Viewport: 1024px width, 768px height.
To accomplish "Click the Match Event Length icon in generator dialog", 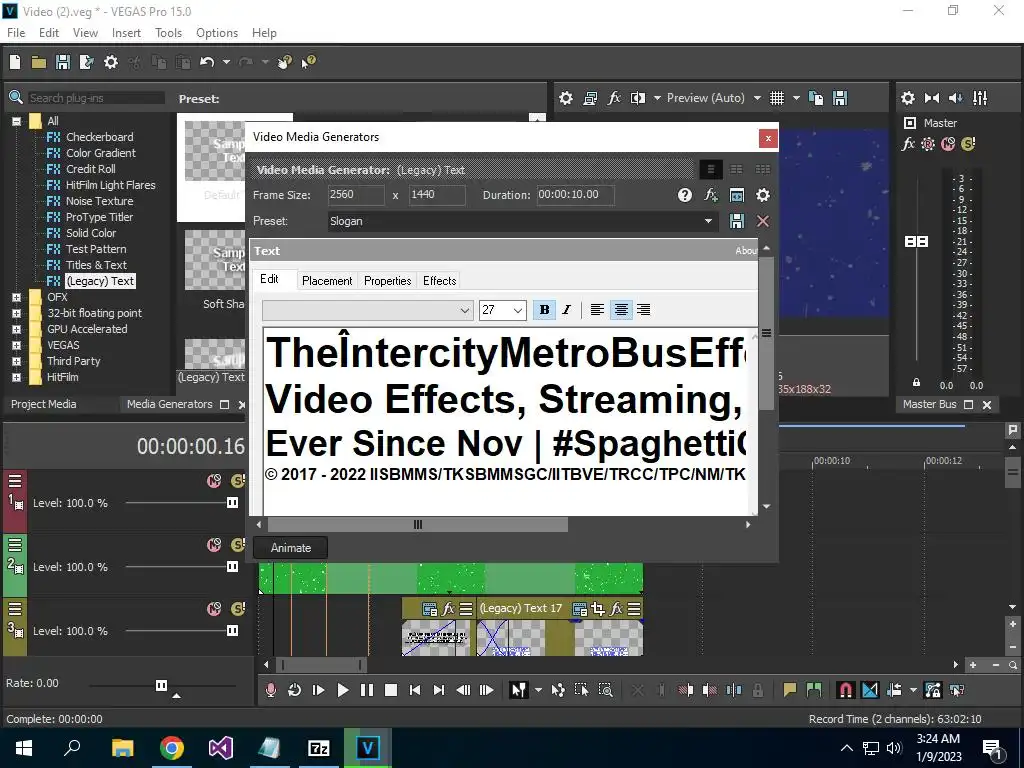I will tap(737, 195).
